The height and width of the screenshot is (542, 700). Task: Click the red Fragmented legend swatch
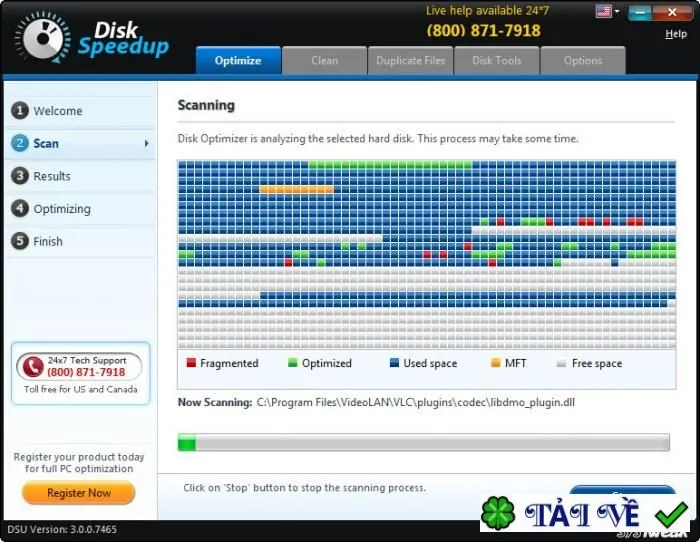pos(191,363)
